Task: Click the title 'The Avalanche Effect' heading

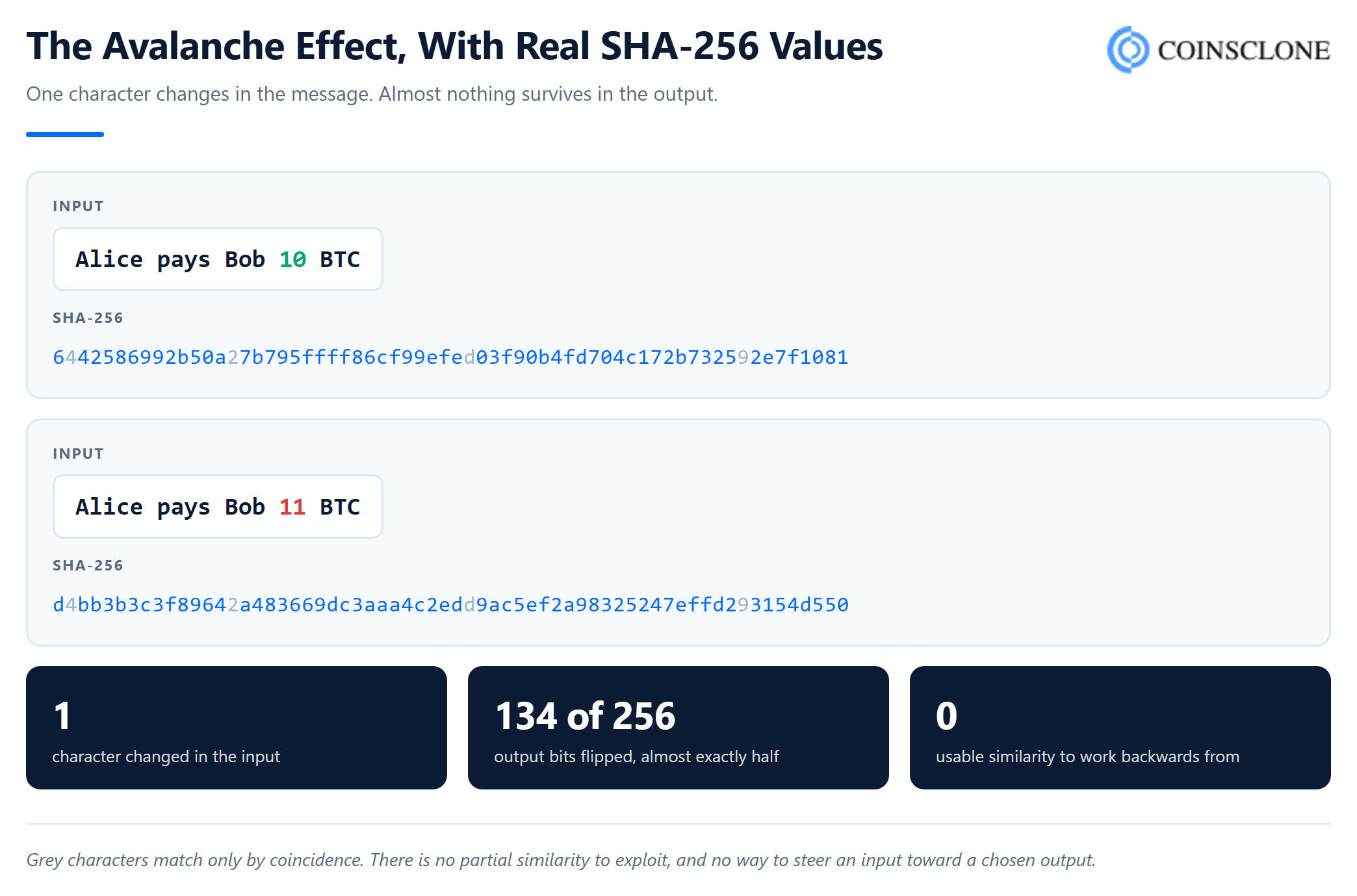Action: coord(454,46)
